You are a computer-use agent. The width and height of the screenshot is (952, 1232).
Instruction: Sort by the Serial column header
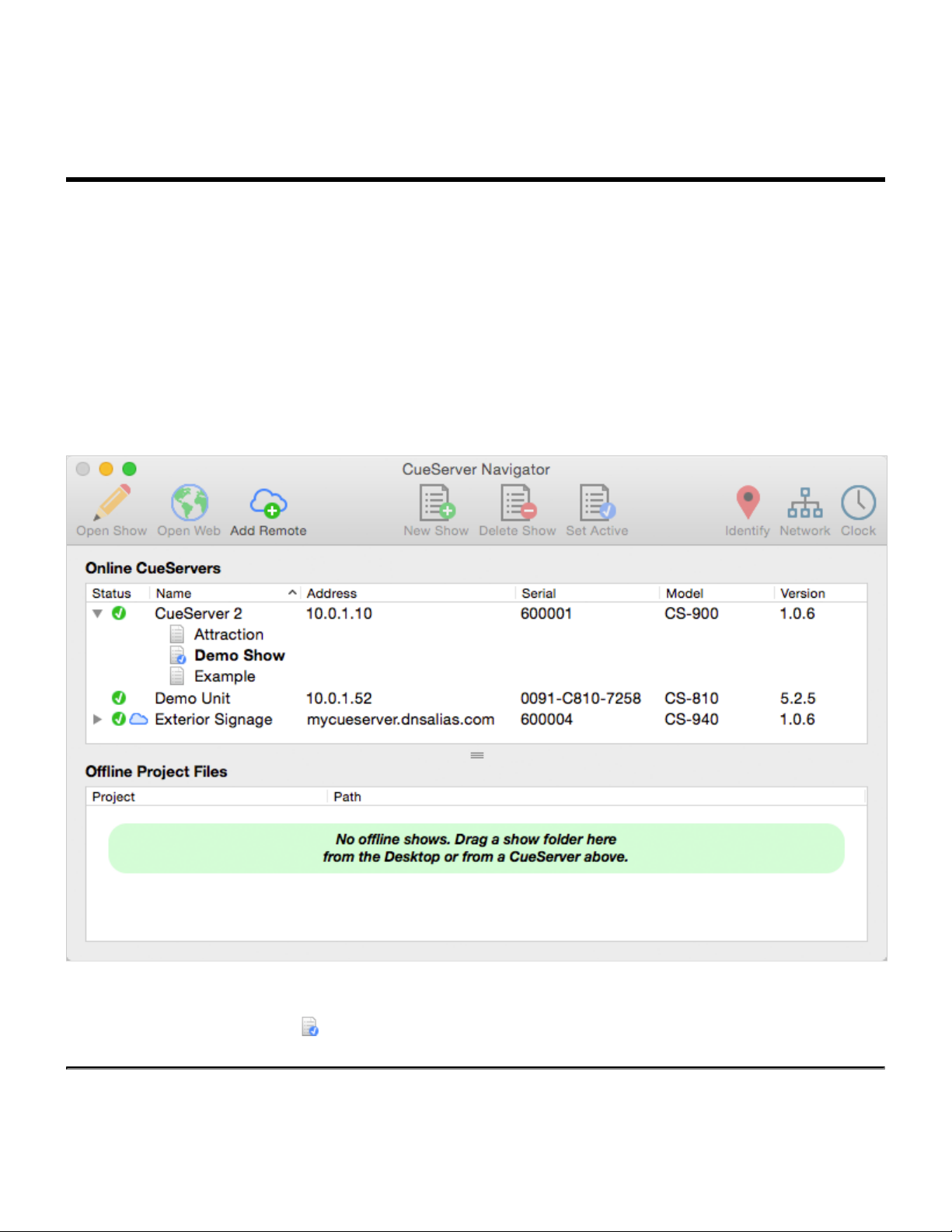(588, 593)
